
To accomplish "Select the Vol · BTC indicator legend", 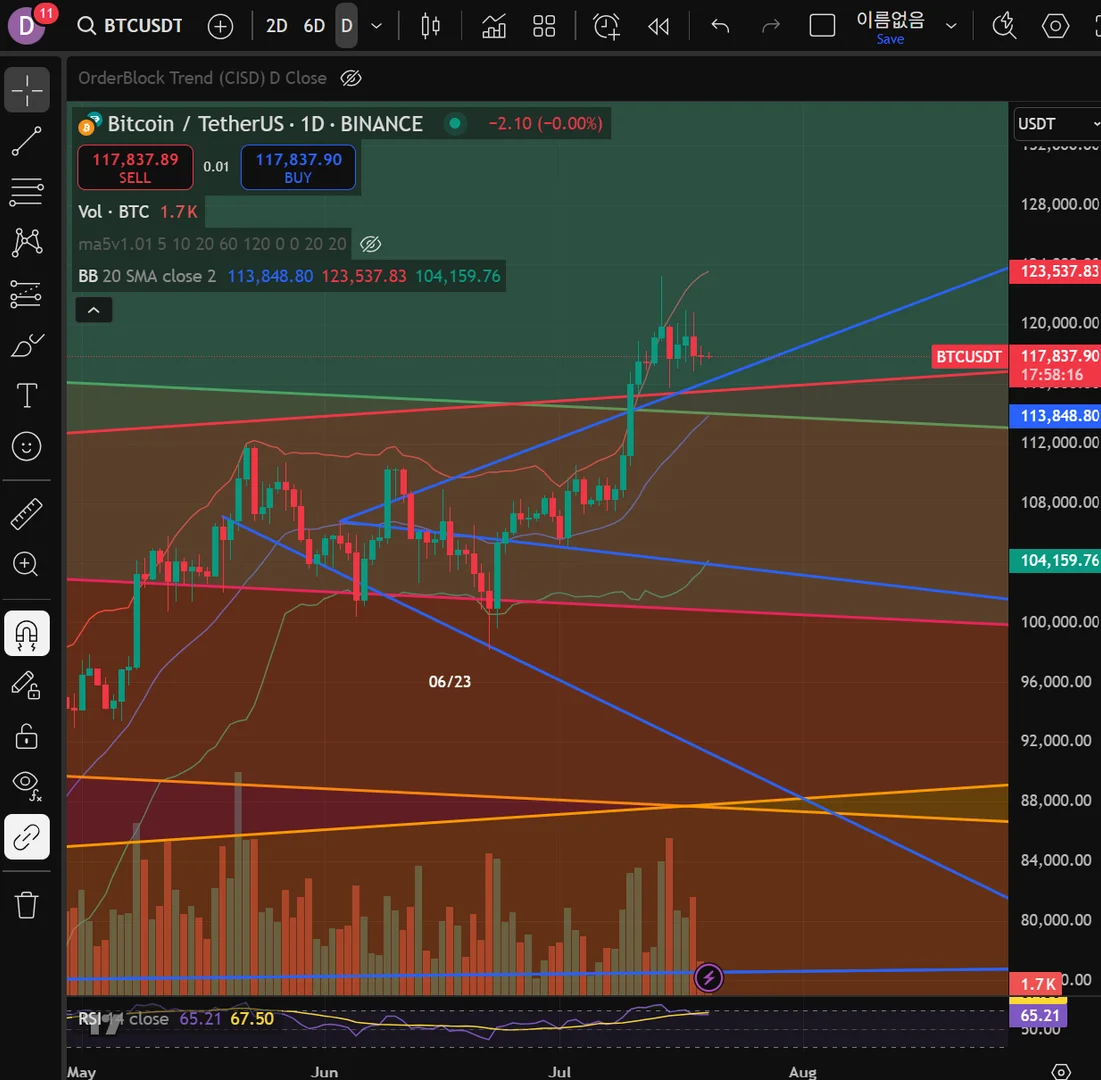I will tap(114, 212).
